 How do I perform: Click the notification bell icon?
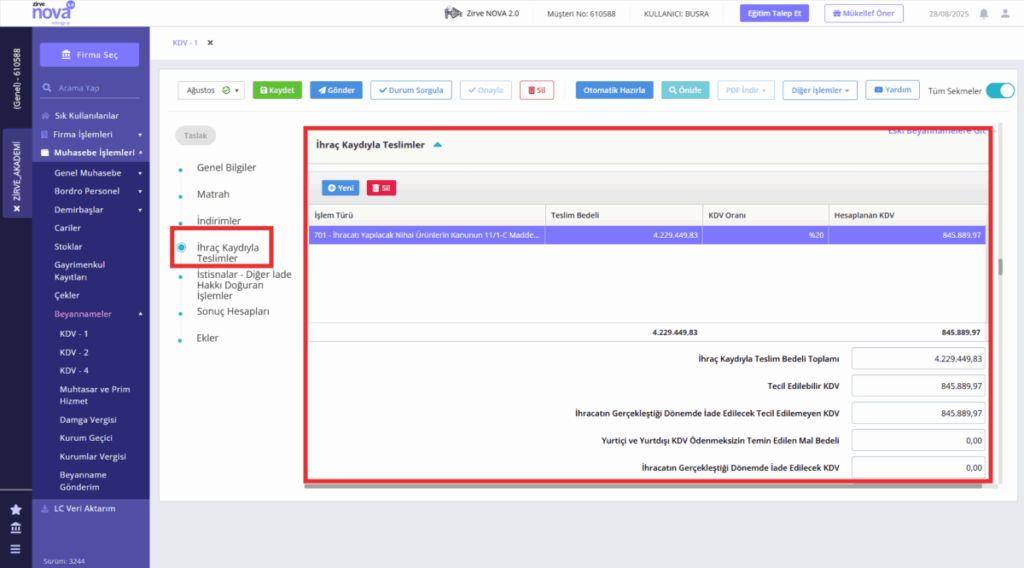click(984, 13)
